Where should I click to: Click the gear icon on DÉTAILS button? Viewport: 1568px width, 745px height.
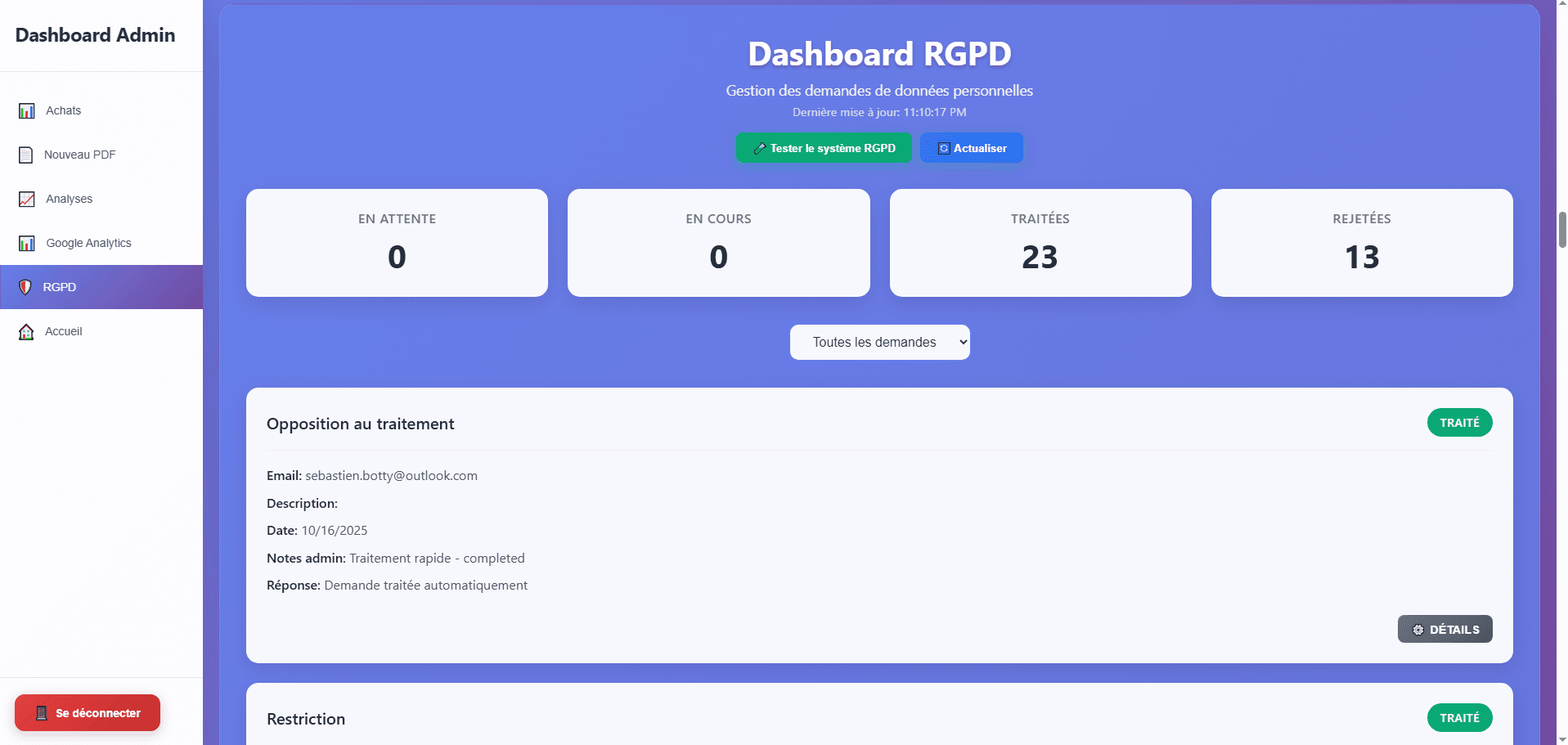pyautogui.click(x=1418, y=630)
